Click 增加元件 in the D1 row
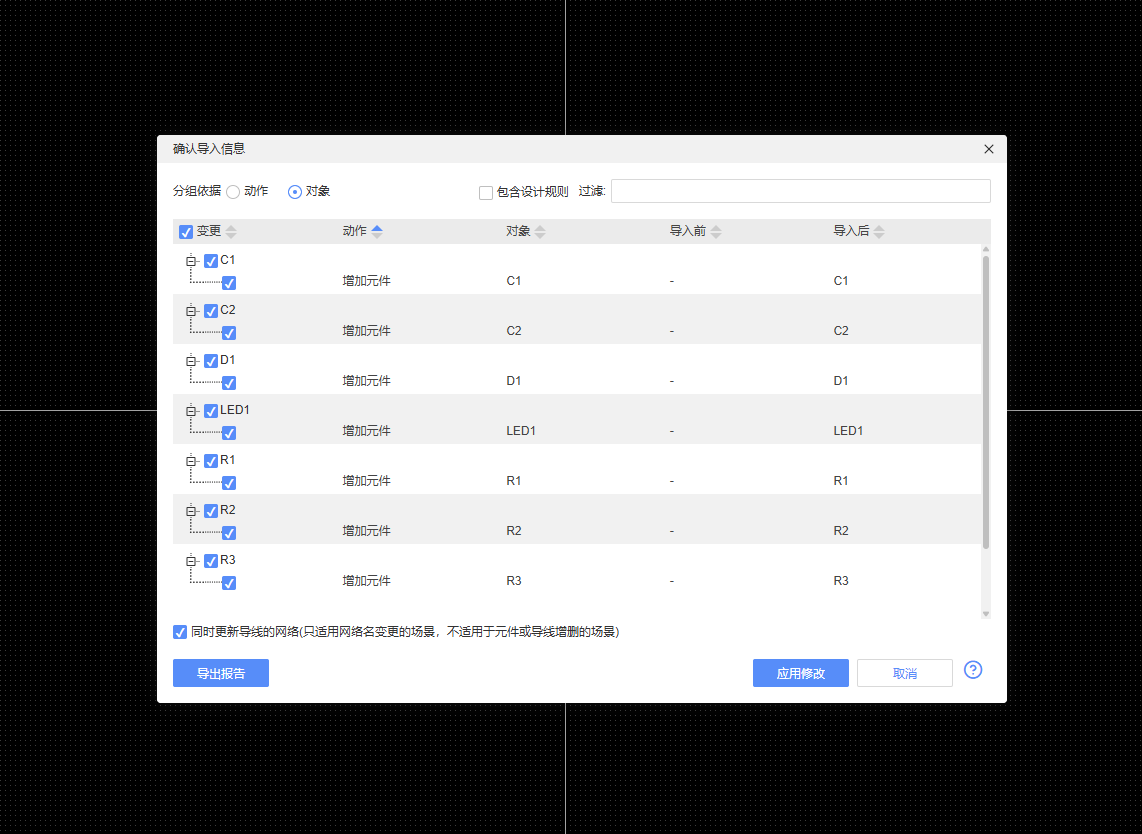 (x=366, y=381)
